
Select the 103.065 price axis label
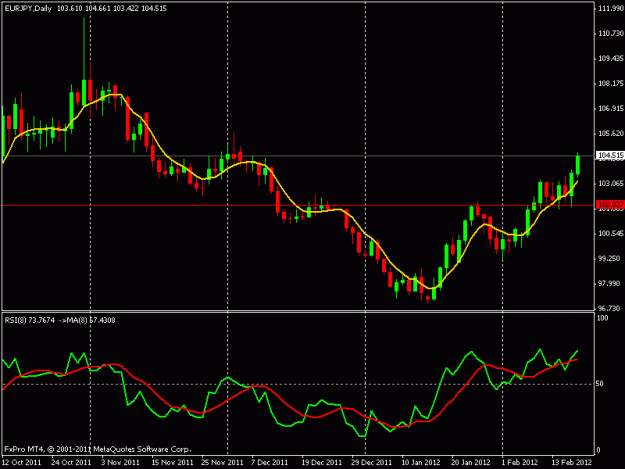click(x=610, y=183)
